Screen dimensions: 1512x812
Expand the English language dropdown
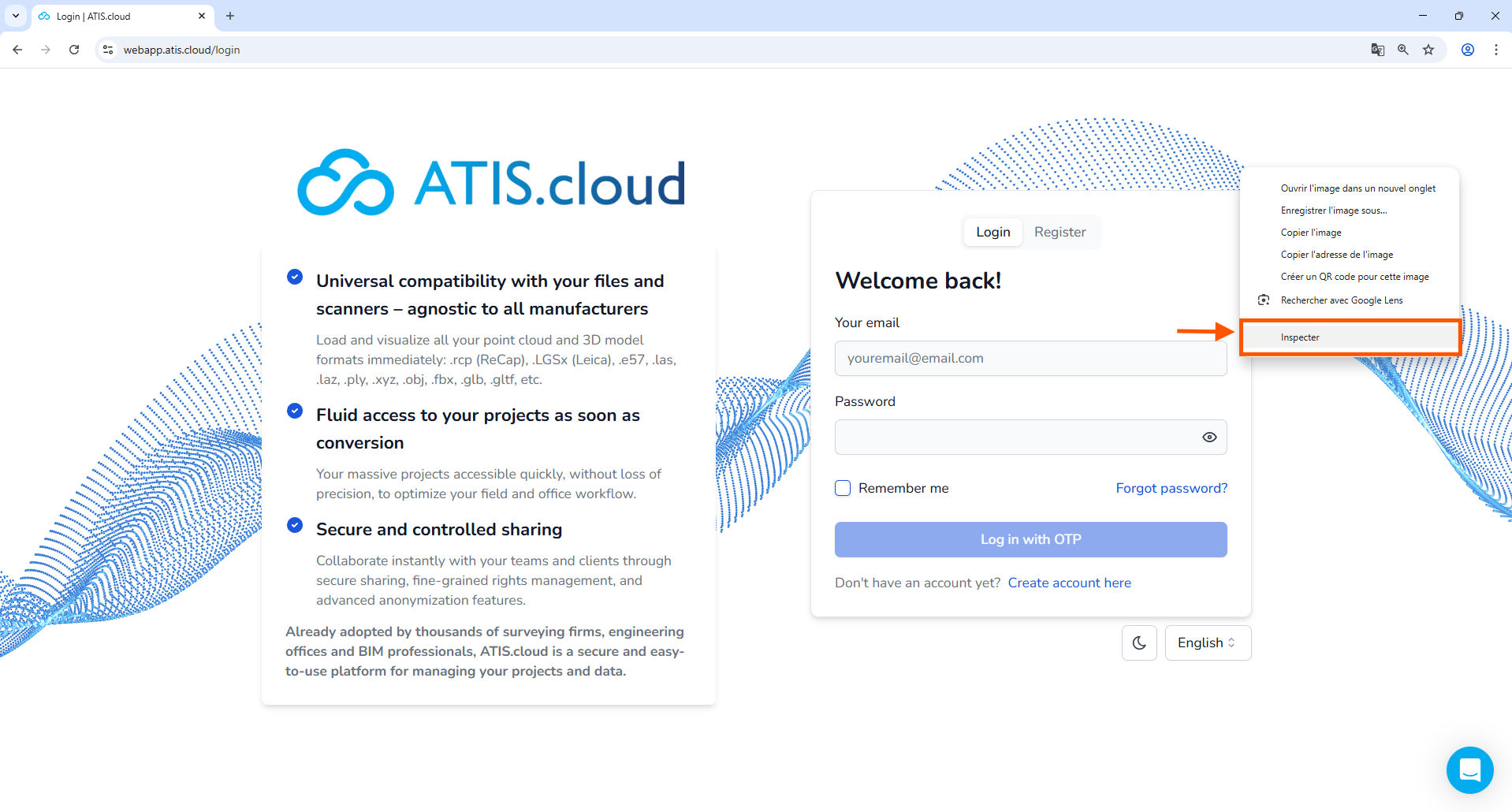[x=1207, y=643]
